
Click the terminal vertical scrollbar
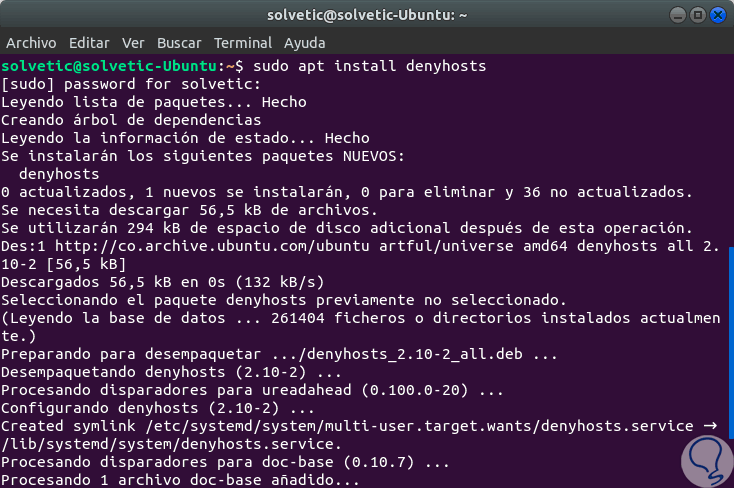pos(731,342)
